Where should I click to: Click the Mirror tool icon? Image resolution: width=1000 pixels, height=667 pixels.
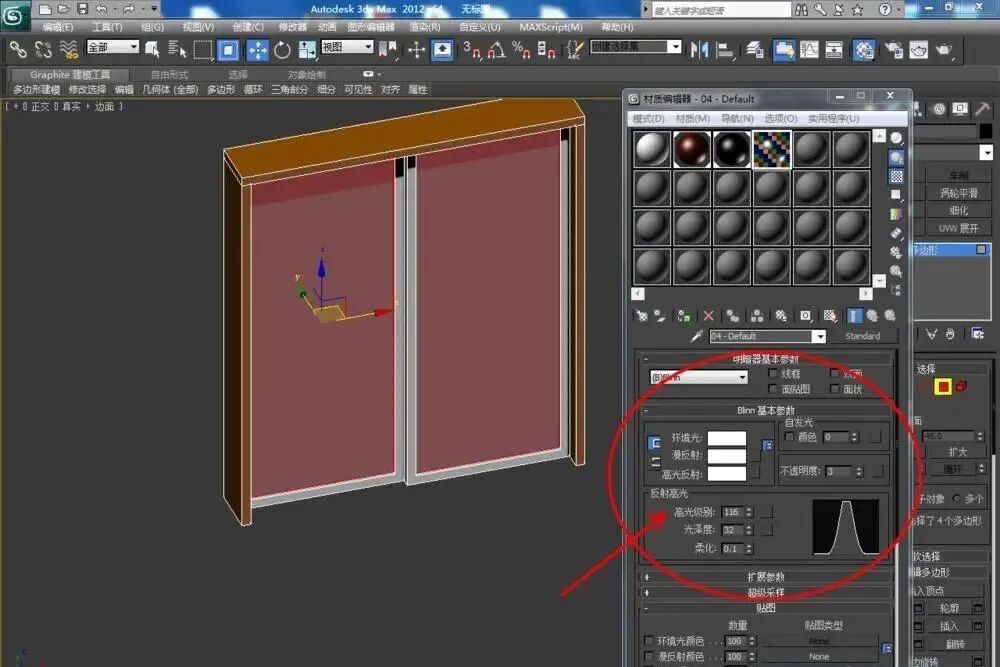[x=699, y=50]
